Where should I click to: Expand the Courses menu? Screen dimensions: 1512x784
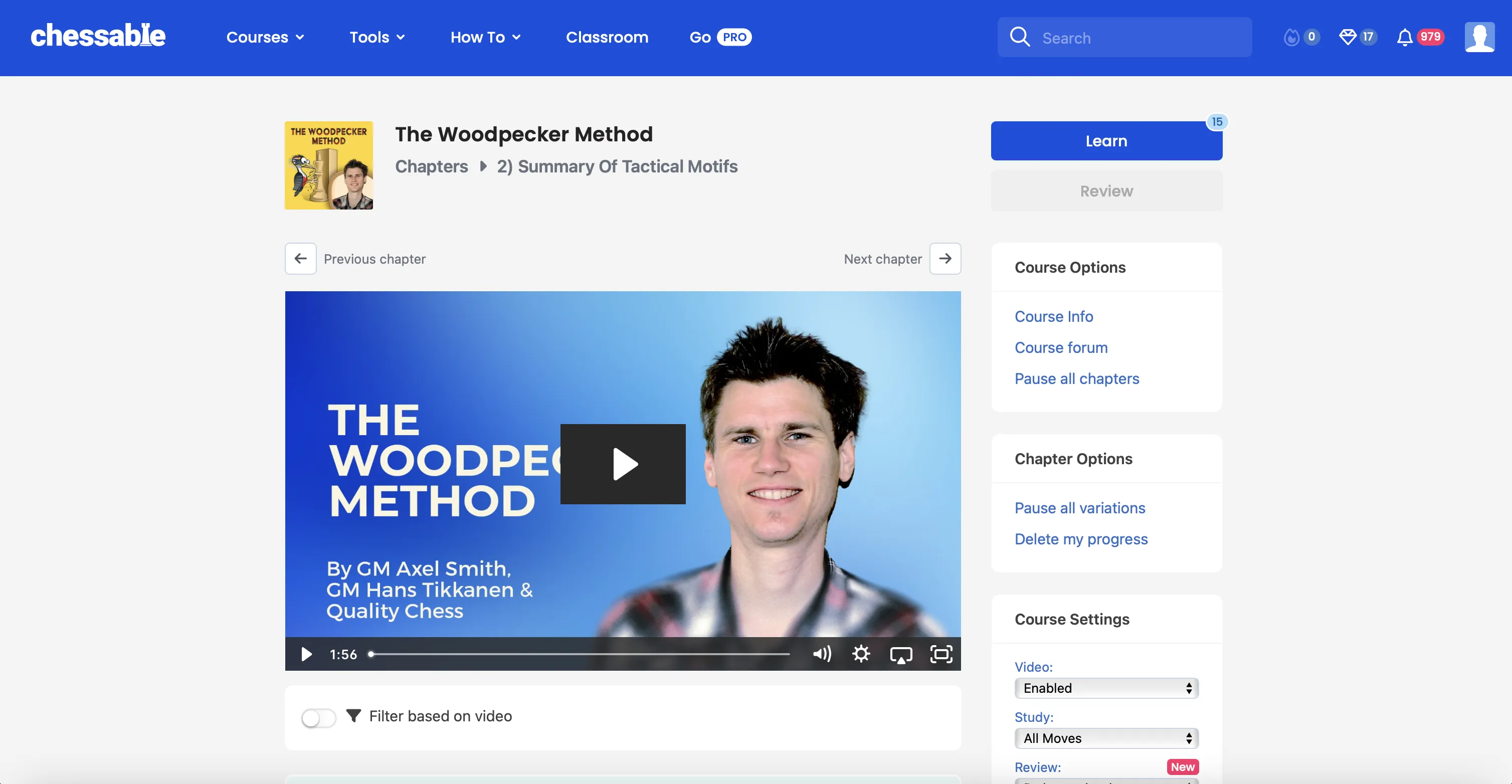tap(265, 37)
